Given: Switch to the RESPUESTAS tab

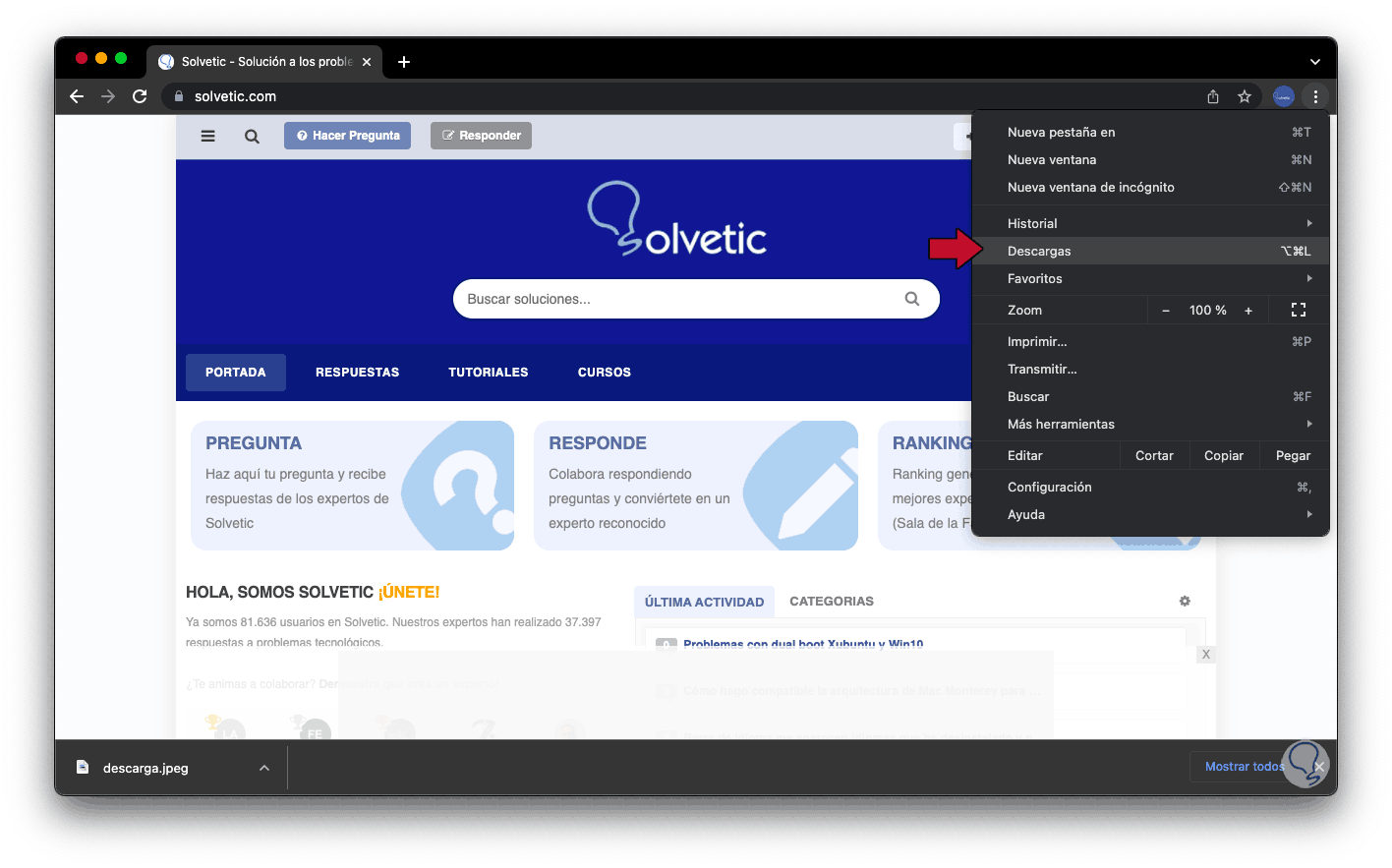Looking at the screenshot, I should click(x=358, y=373).
